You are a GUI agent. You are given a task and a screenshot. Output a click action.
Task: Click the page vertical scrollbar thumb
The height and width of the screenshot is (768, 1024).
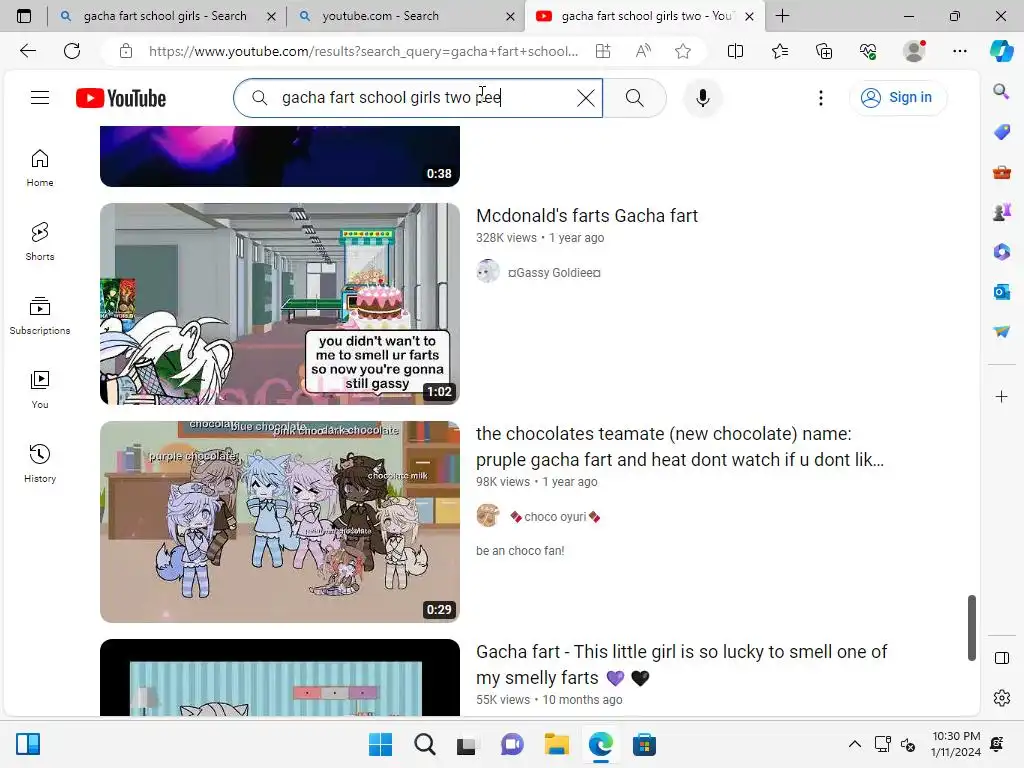coord(972,628)
